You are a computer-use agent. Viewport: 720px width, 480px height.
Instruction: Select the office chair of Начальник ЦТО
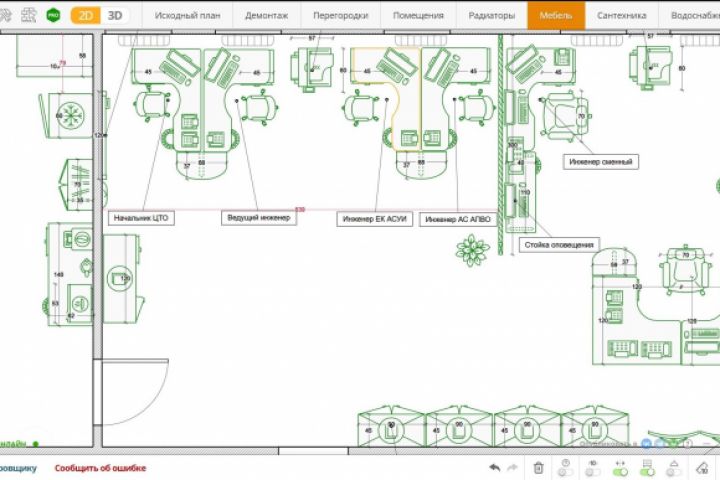click(152, 105)
